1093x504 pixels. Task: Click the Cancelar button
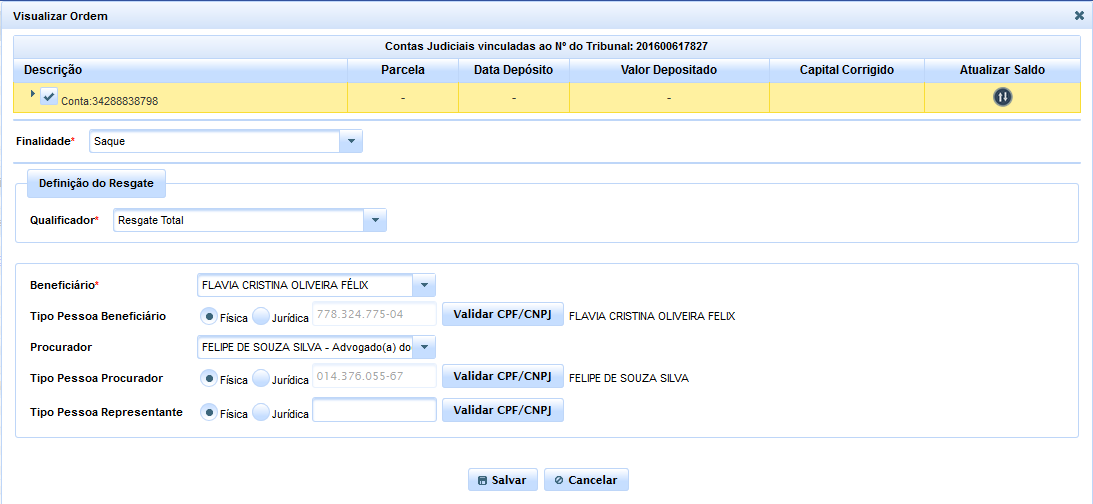click(586, 480)
